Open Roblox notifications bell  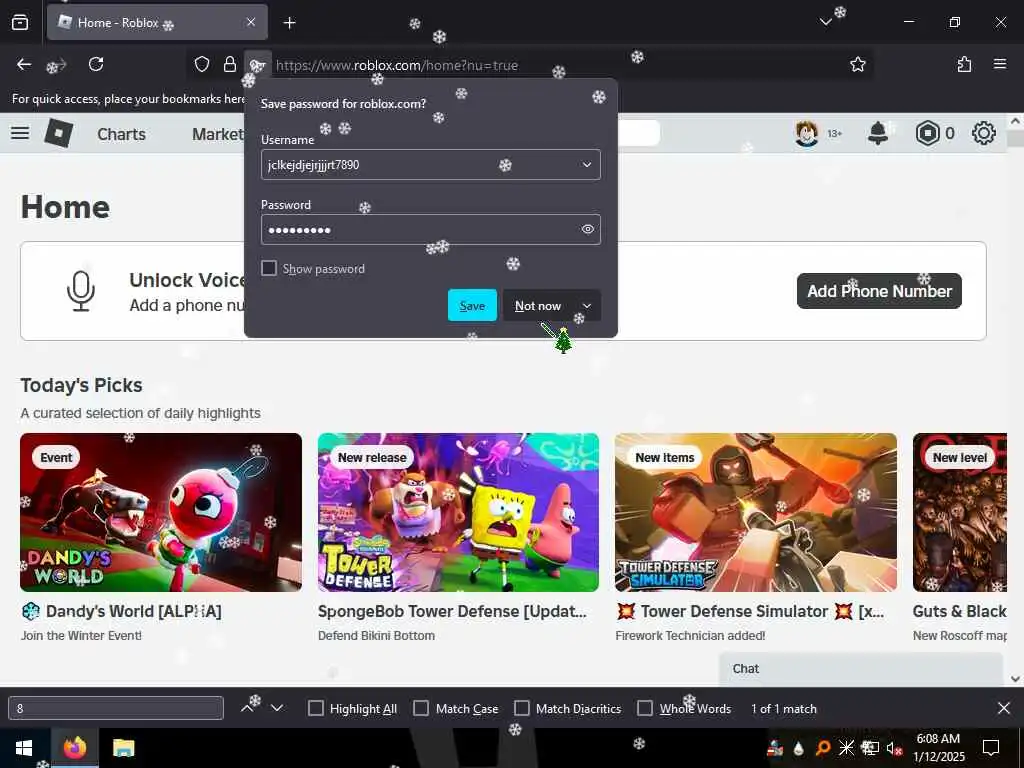878,133
